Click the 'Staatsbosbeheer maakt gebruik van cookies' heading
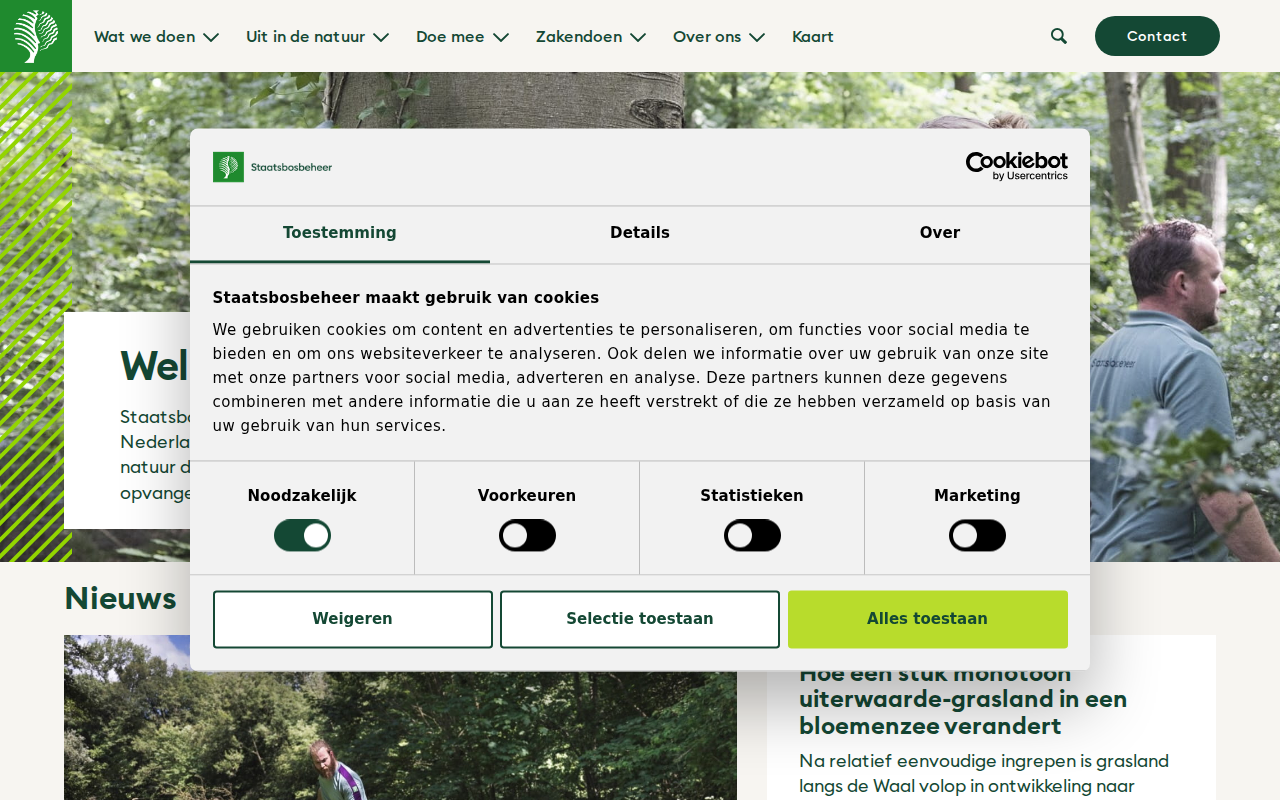The width and height of the screenshot is (1280, 800). click(406, 298)
